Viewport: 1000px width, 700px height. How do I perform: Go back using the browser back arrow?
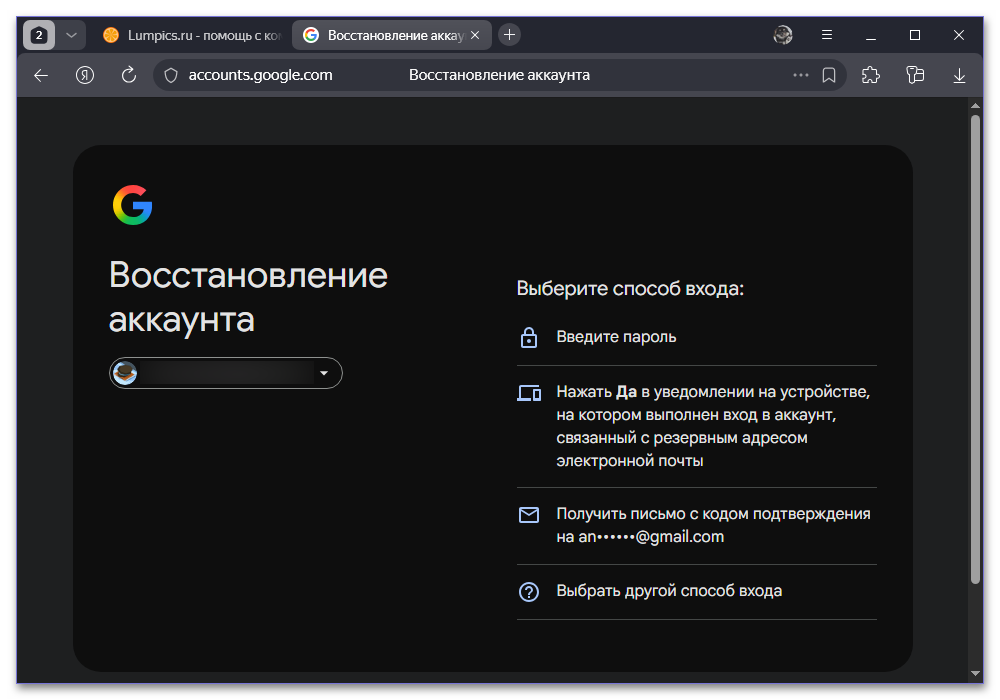pyautogui.click(x=41, y=75)
